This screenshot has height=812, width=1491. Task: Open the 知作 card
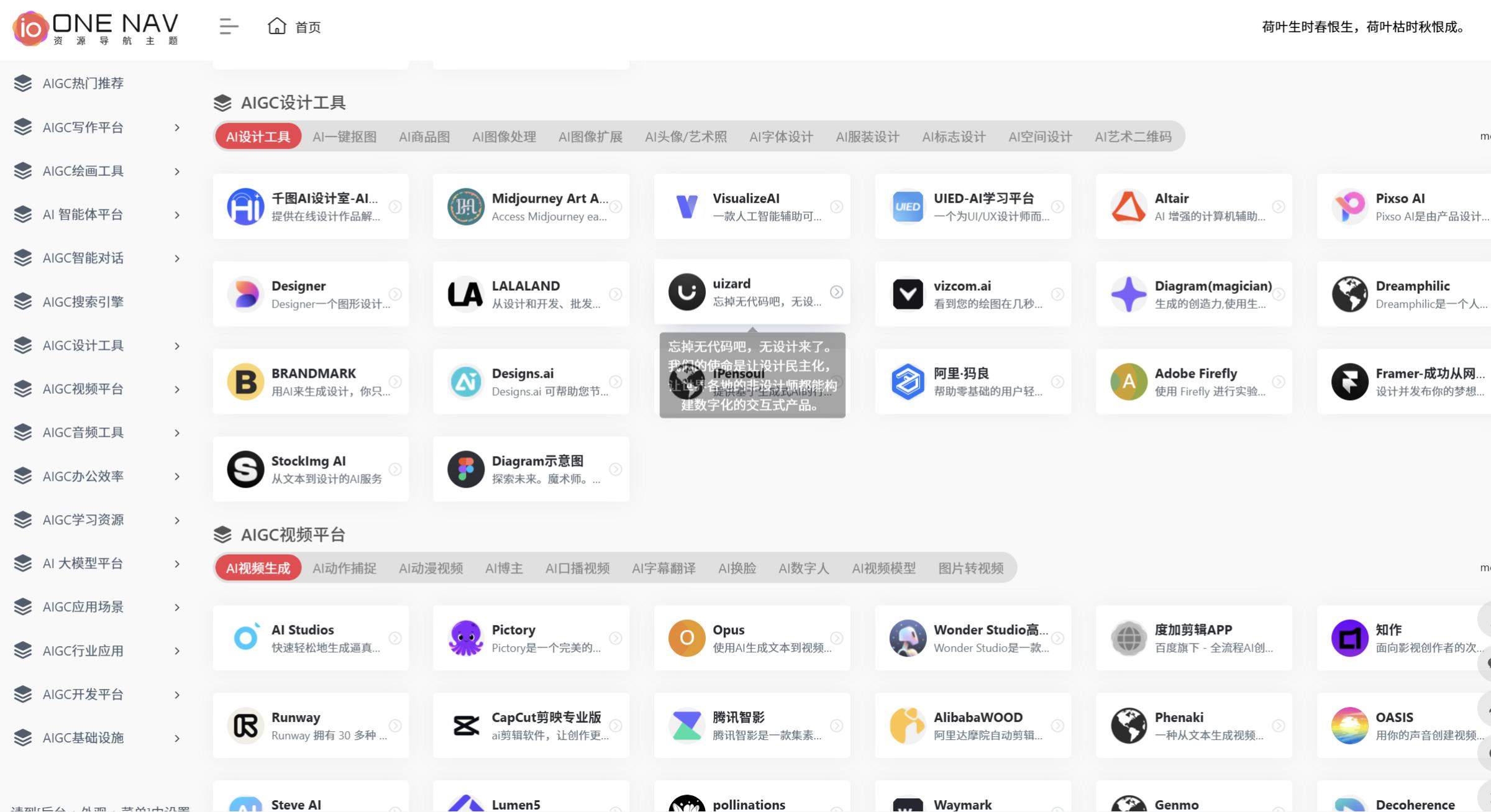tap(1404, 637)
